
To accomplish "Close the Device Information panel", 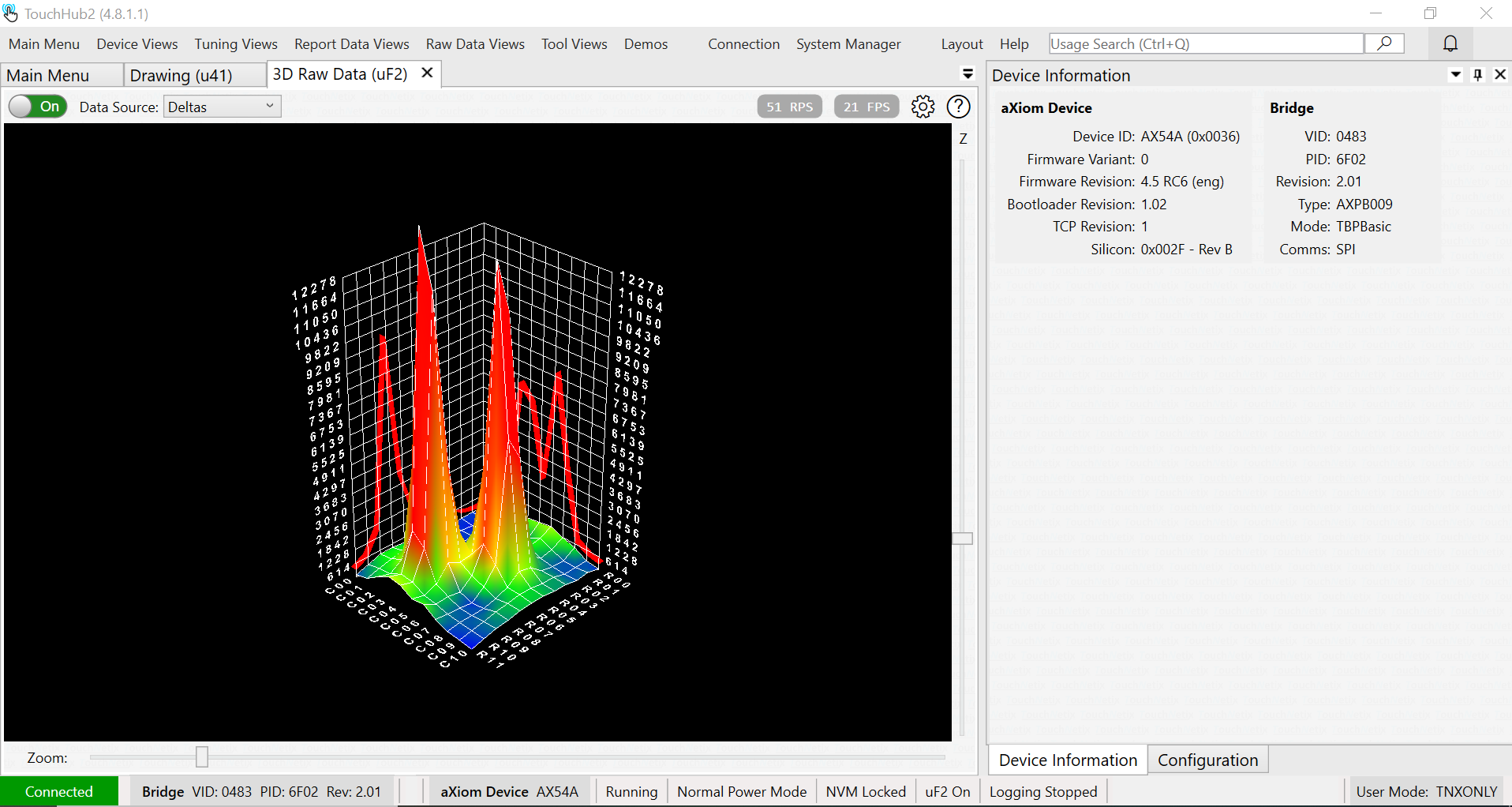I will [1500, 75].
